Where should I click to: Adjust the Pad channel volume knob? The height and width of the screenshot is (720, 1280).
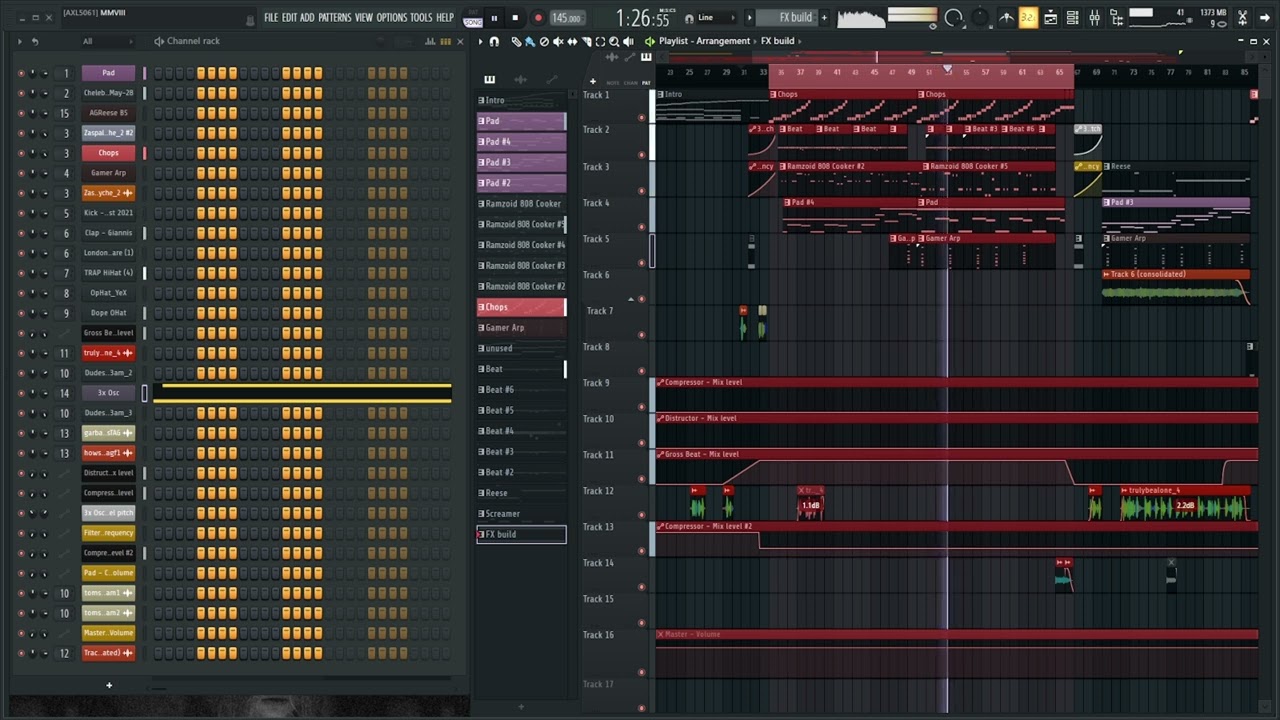tap(45, 73)
